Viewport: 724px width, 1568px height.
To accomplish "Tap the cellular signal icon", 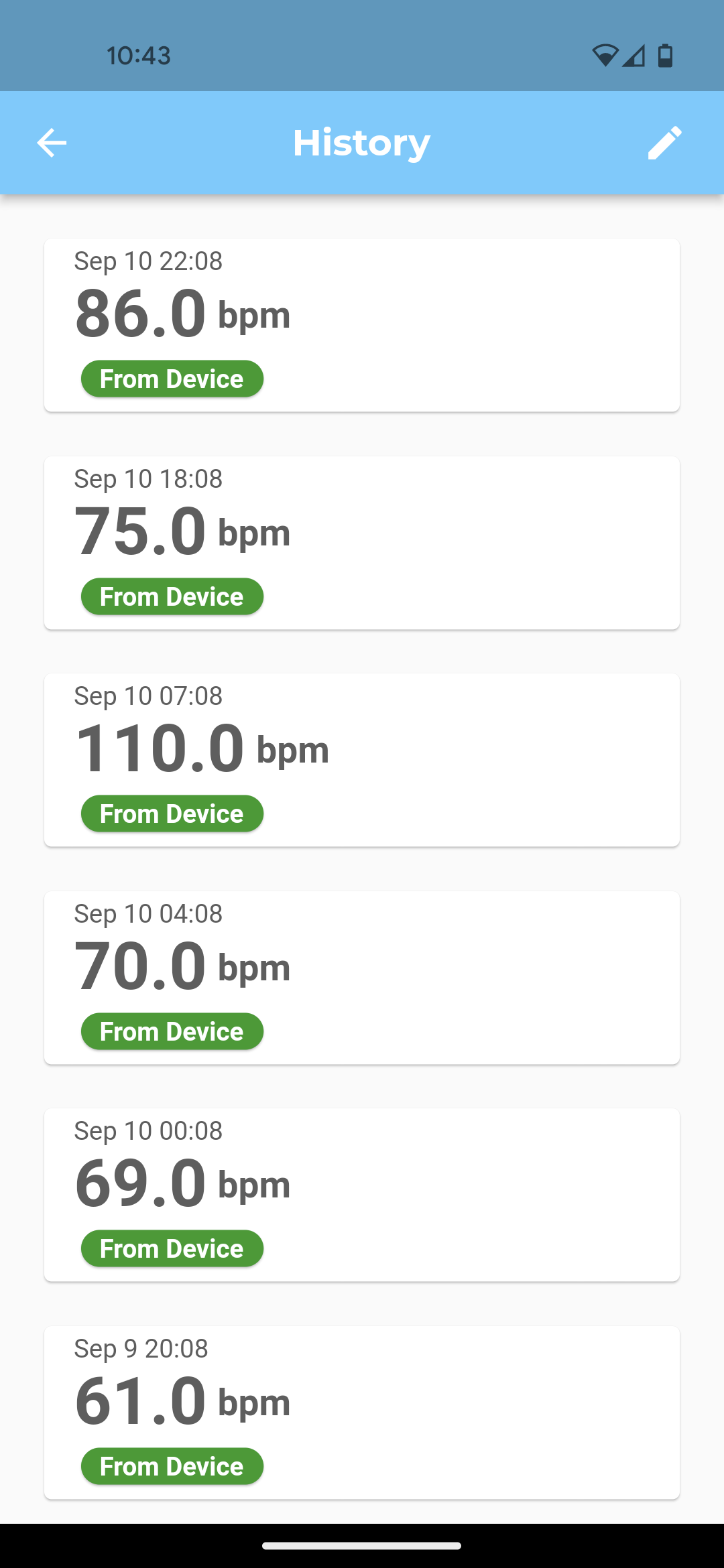I will point(633,56).
